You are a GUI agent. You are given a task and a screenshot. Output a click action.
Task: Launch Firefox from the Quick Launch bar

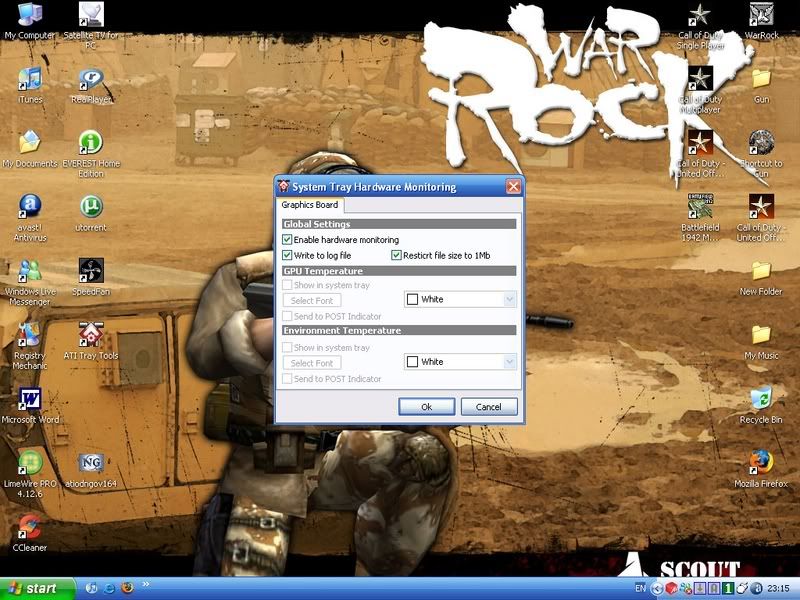(127, 588)
